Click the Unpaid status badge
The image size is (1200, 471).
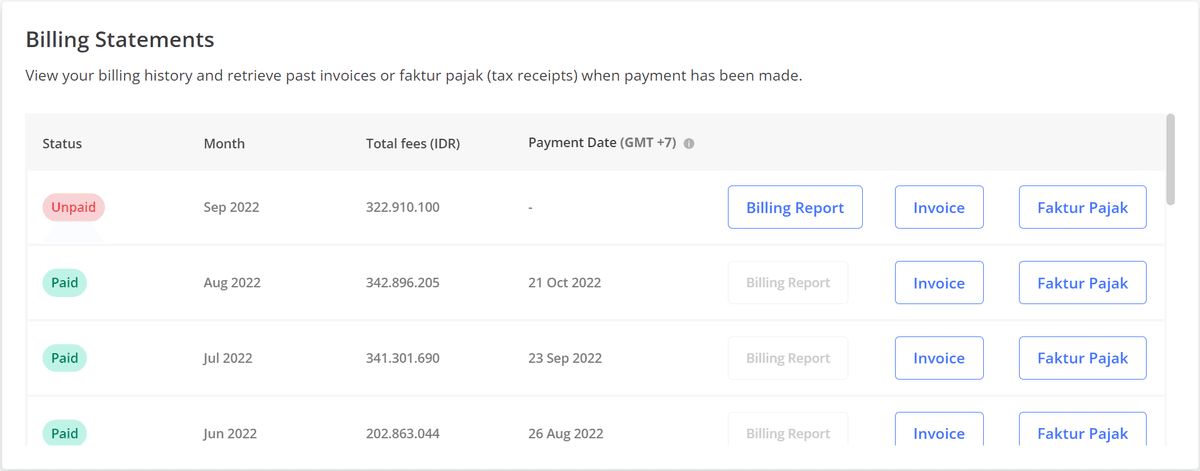74,207
